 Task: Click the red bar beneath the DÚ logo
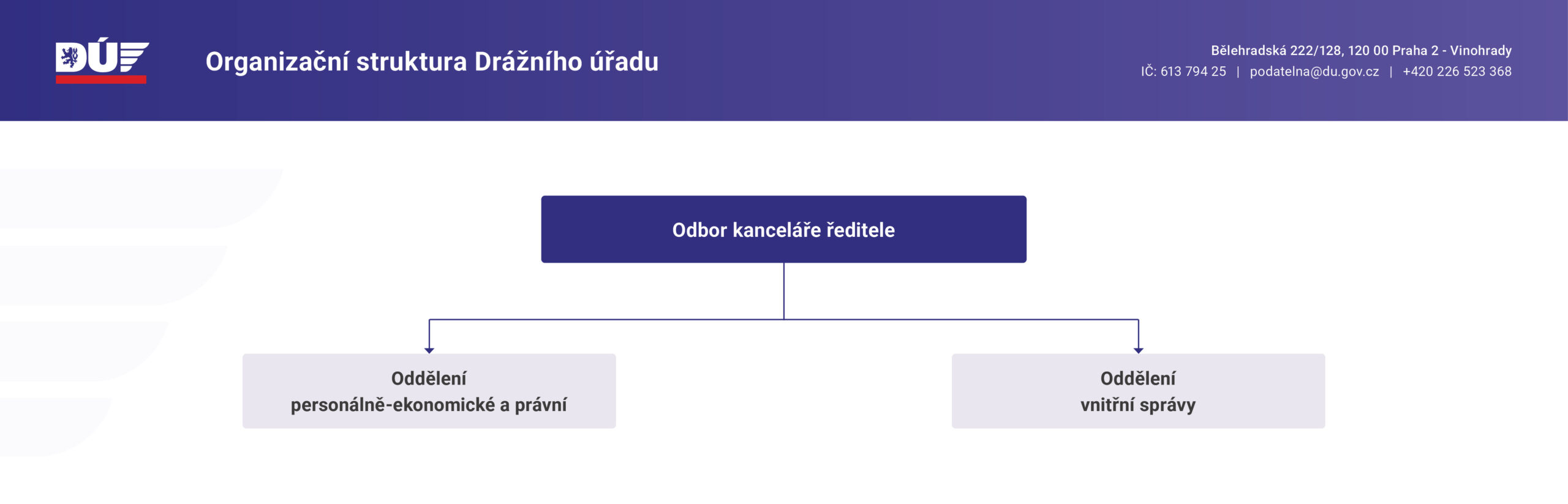101,80
